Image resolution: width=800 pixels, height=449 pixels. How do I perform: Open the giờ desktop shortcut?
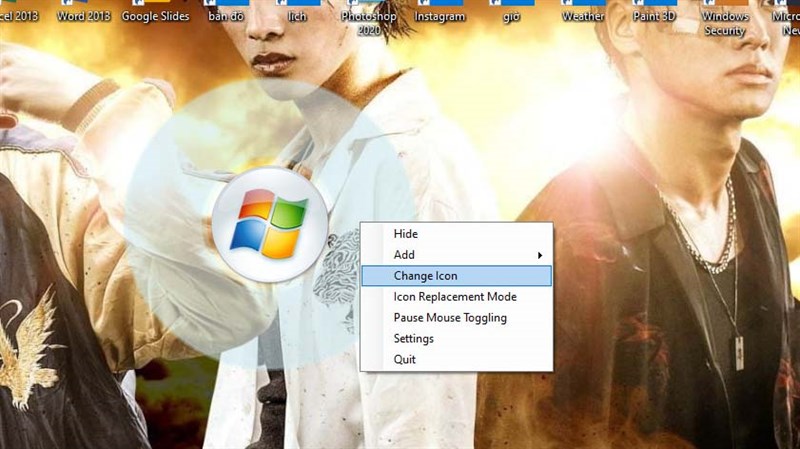tap(511, 12)
